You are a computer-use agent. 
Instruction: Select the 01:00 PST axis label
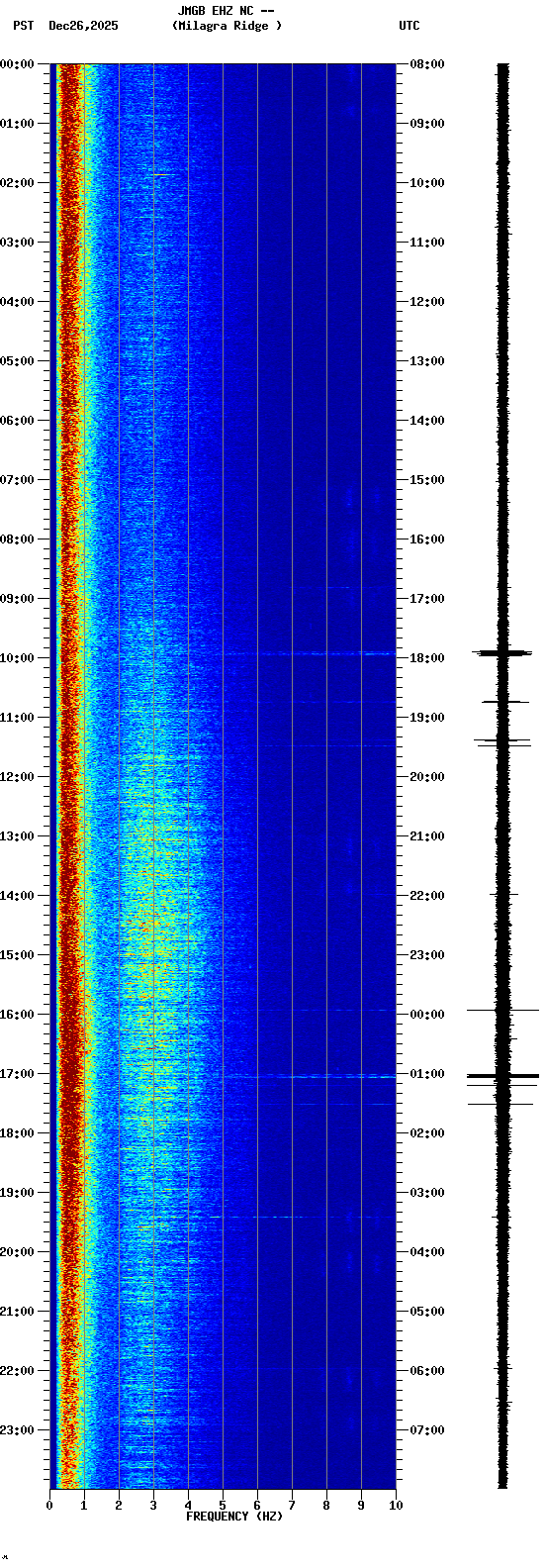pyautogui.click(x=18, y=124)
